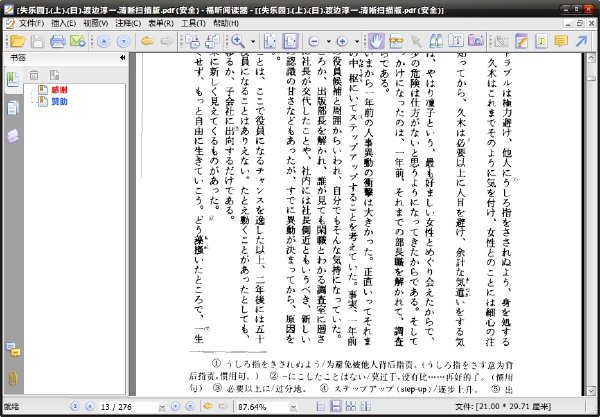Open the zoom percentage dropdown in the status bar
The image size is (600, 417).
pos(293,407)
